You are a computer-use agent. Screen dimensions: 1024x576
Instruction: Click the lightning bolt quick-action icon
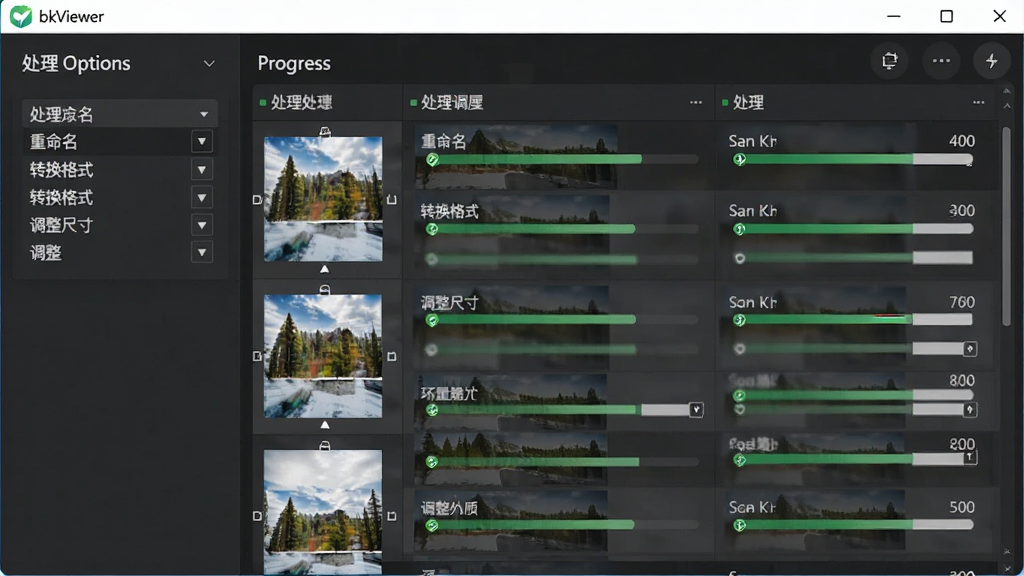(x=991, y=61)
